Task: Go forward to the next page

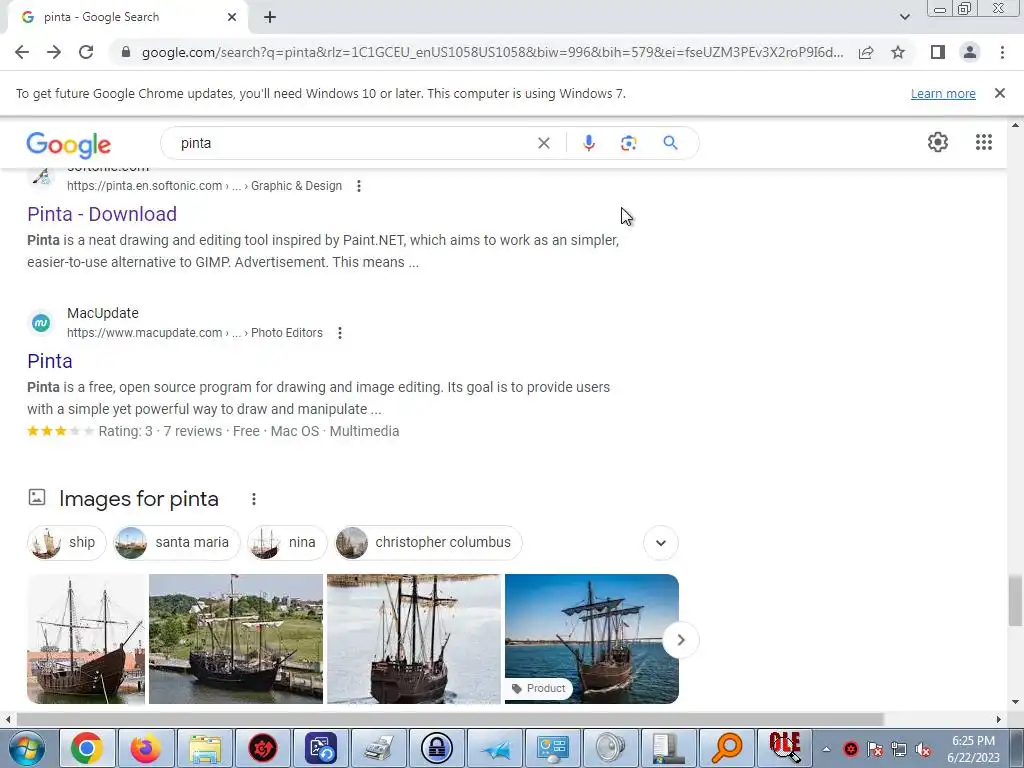Action: 54,52
